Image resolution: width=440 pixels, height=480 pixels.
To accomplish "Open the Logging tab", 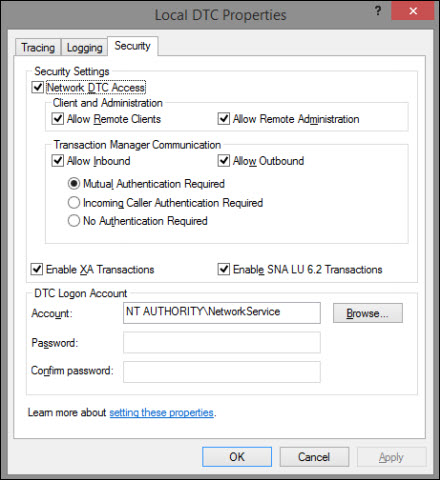I will [84, 48].
